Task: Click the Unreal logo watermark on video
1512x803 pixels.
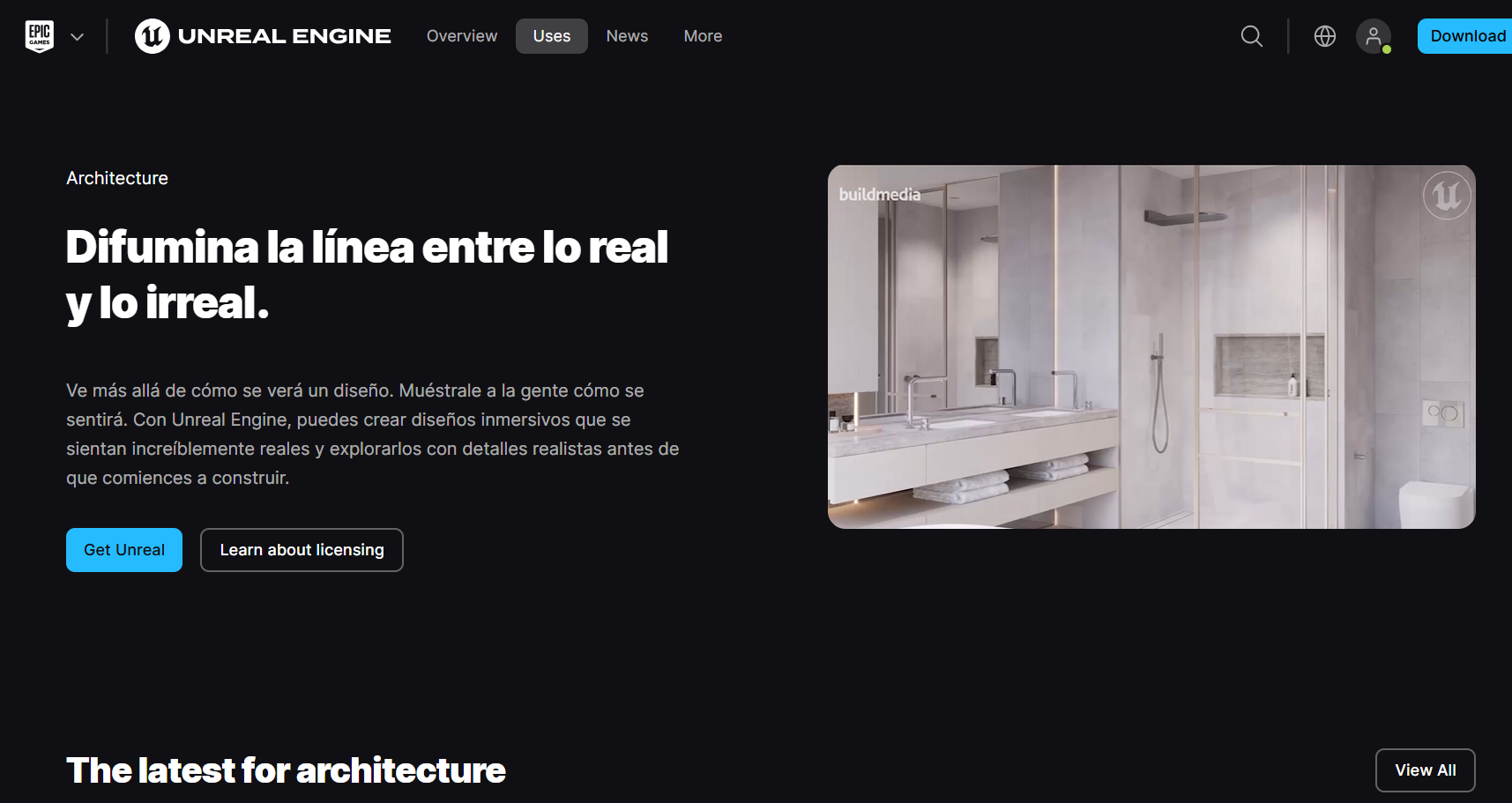Action: [x=1447, y=196]
